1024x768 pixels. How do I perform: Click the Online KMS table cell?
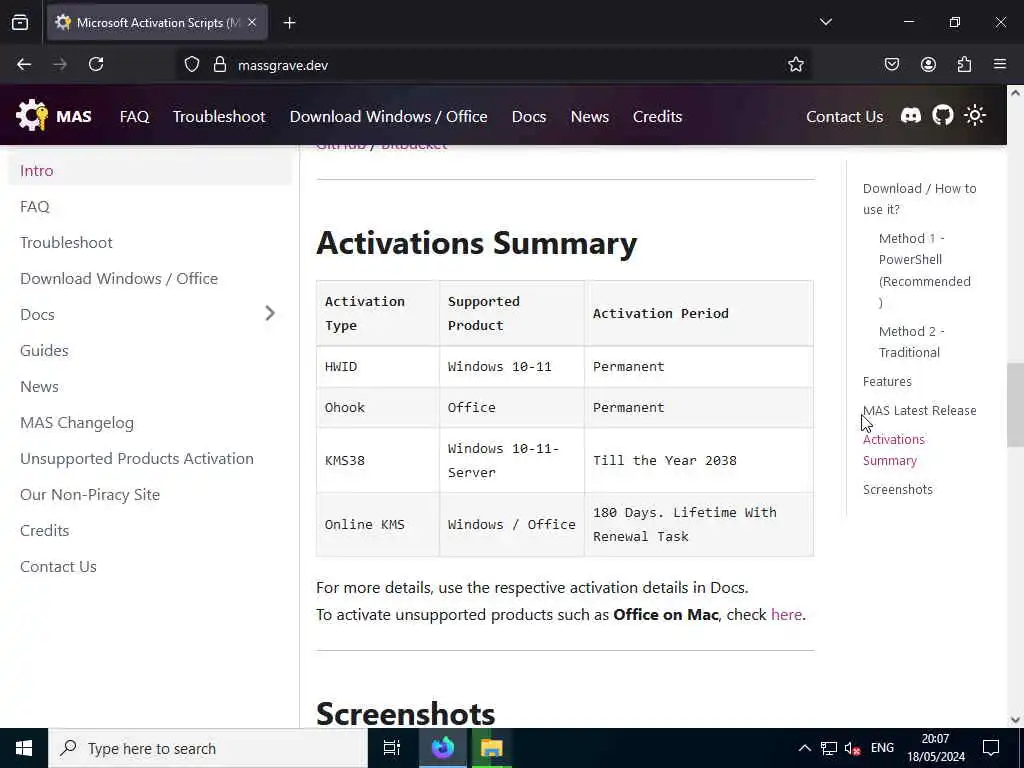pos(377,524)
